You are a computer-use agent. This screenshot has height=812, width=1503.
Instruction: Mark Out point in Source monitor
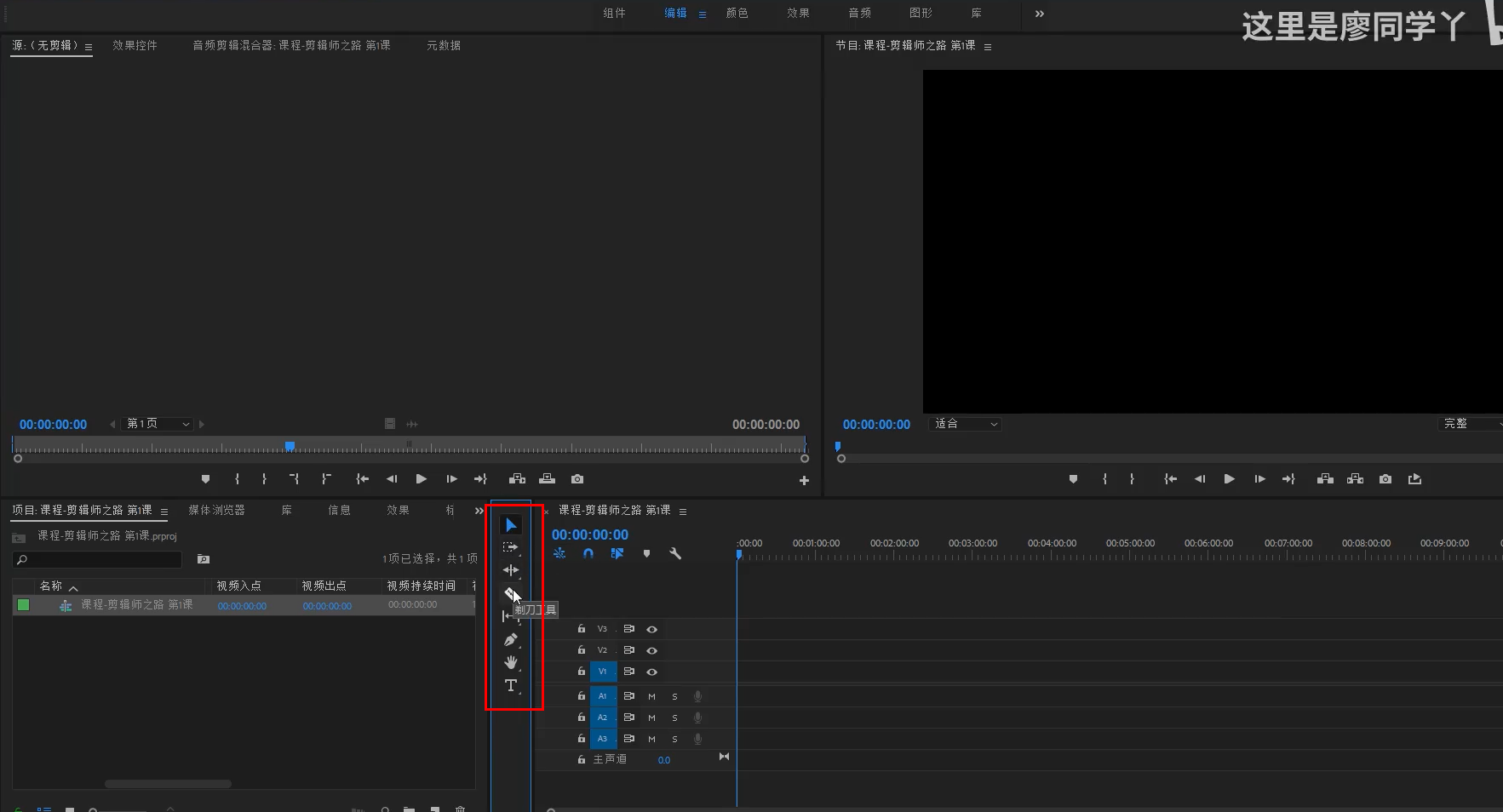coord(264,479)
